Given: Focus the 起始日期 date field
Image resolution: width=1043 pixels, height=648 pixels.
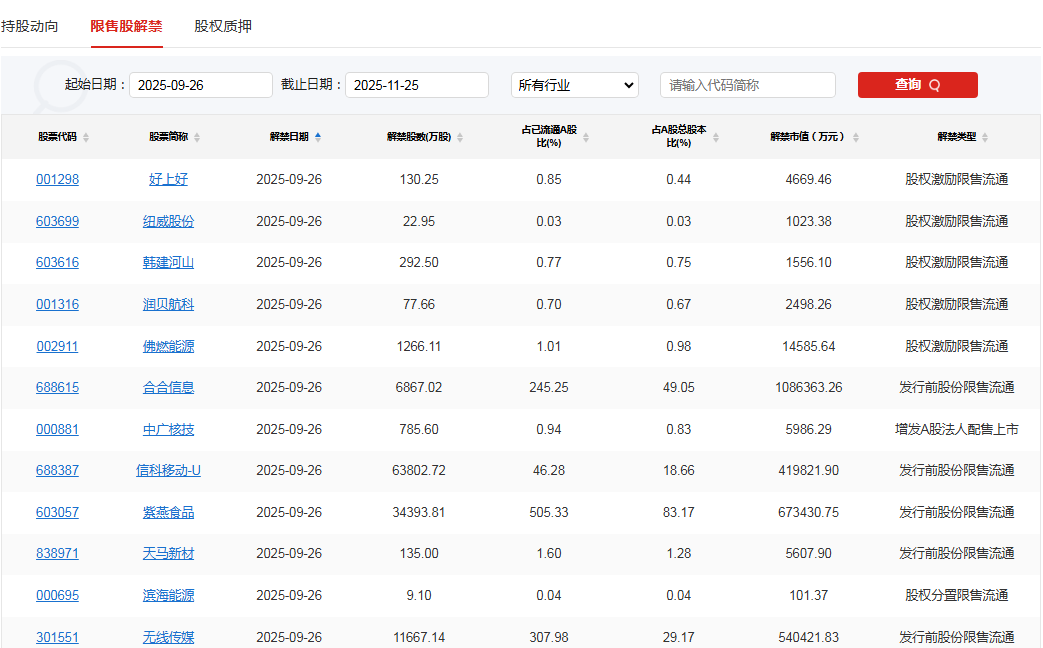Looking at the screenshot, I should point(200,85).
